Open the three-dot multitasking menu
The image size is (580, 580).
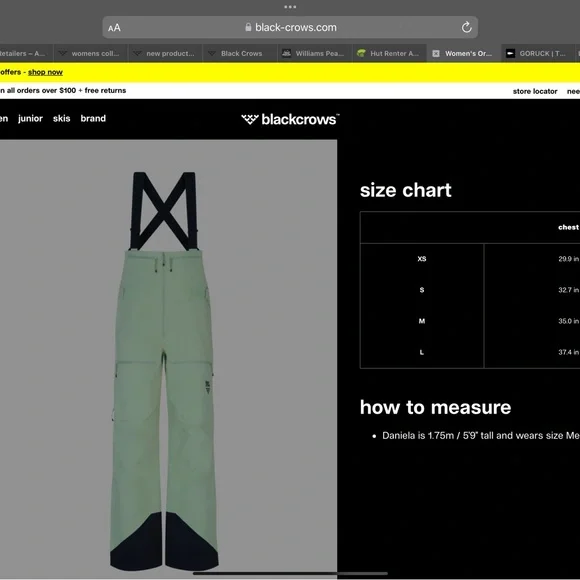[x=290, y=7]
